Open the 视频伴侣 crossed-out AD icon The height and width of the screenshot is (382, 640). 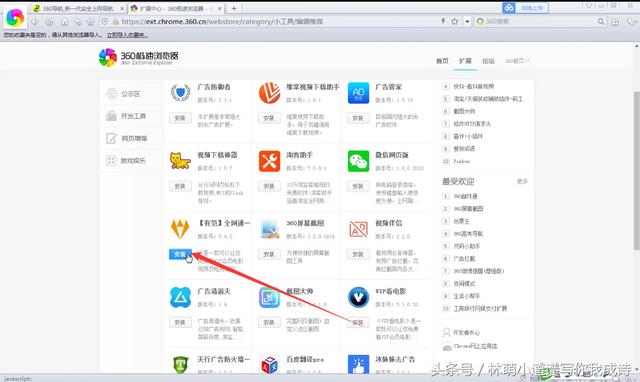point(358,229)
